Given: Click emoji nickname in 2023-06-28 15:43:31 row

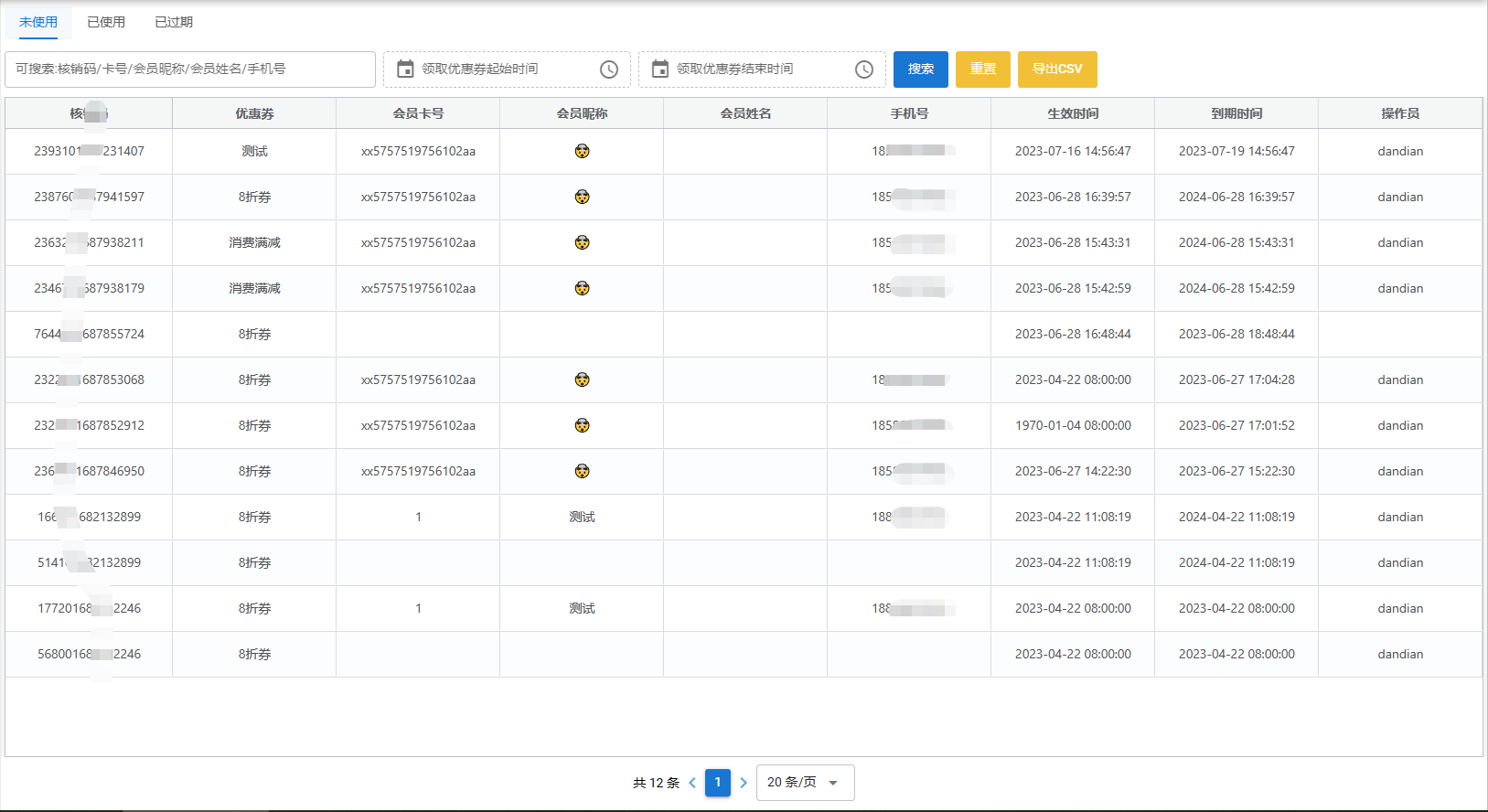Looking at the screenshot, I should (583, 242).
